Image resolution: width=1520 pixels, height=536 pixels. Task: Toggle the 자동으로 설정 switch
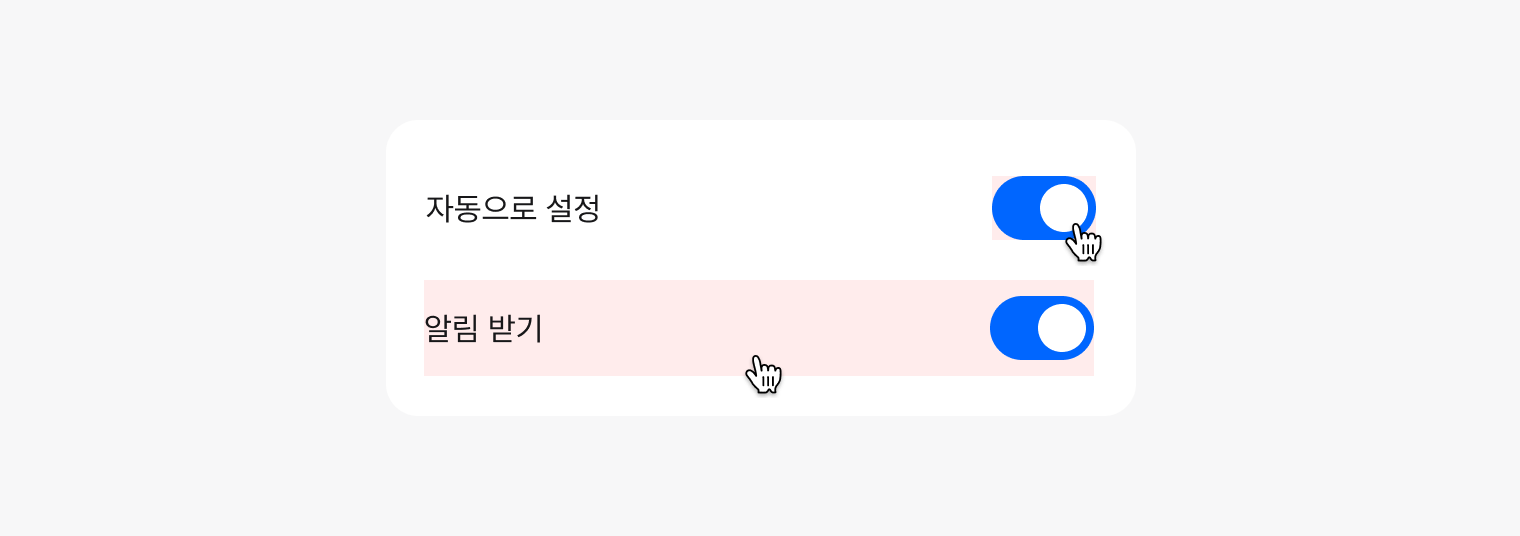click(1043, 208)
